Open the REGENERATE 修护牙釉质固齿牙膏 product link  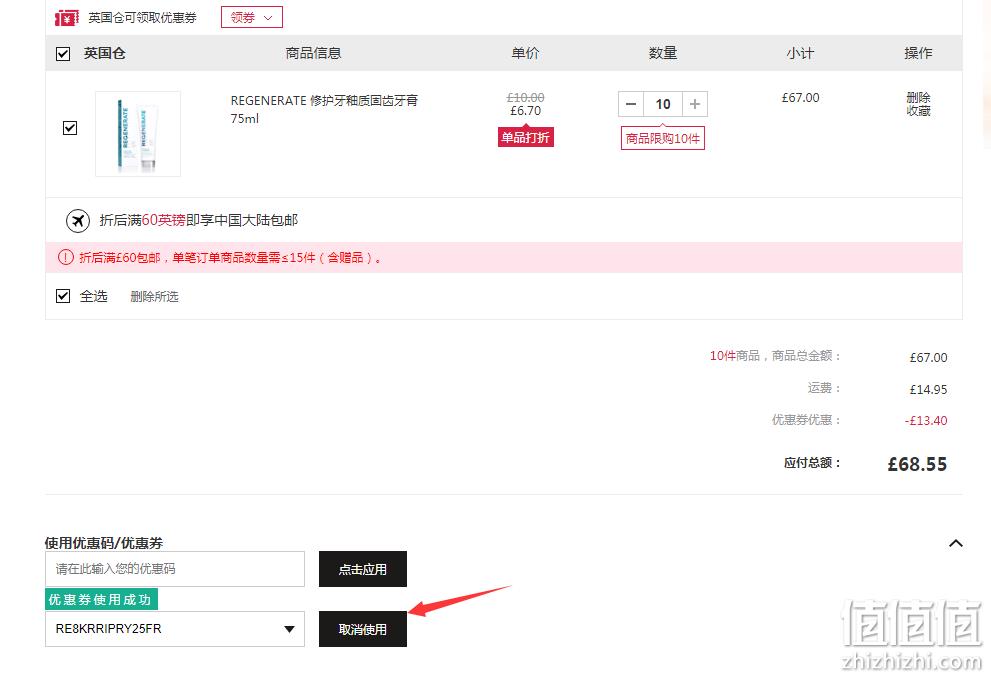[x=324, y=109]
